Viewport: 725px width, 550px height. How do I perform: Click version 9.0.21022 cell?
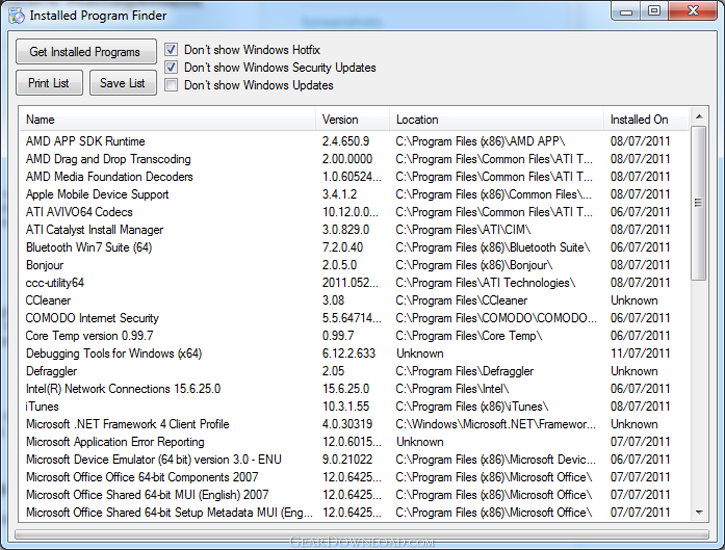click(347, 459)
